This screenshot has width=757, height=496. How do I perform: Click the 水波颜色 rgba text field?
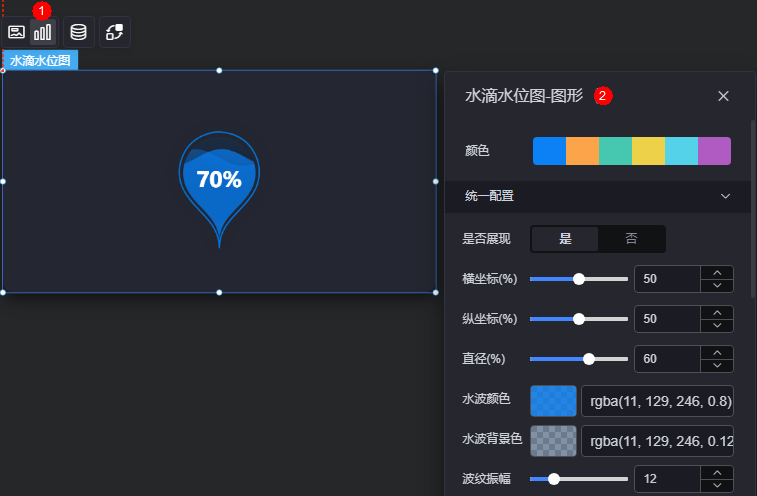click(x=658, y=401)
